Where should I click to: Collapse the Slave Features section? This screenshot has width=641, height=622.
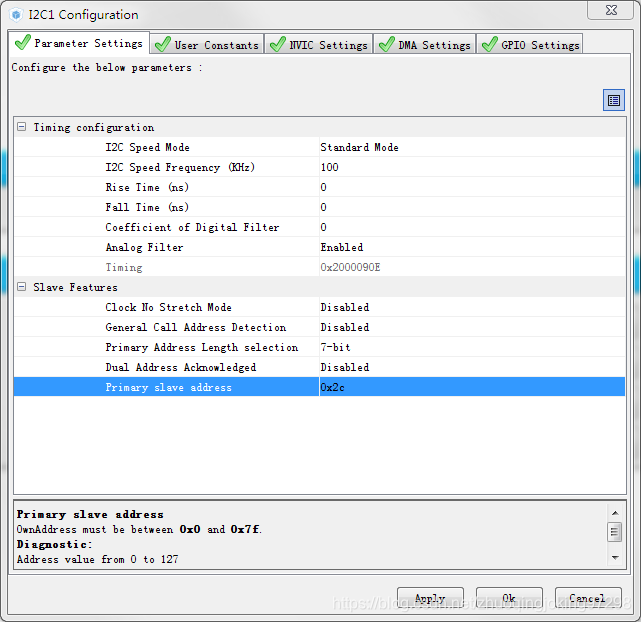pos(22,287)
